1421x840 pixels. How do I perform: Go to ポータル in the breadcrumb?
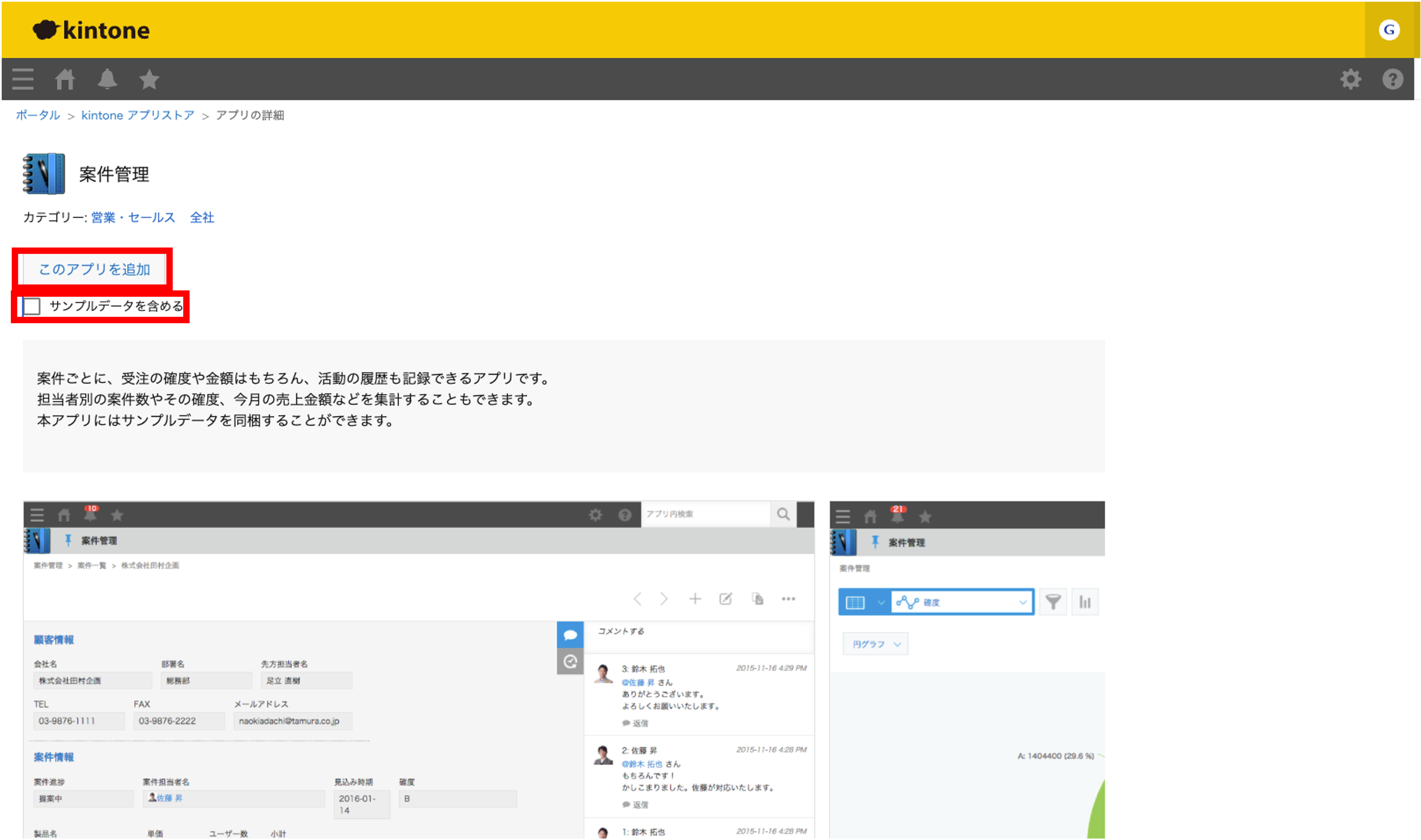point(37,115)
